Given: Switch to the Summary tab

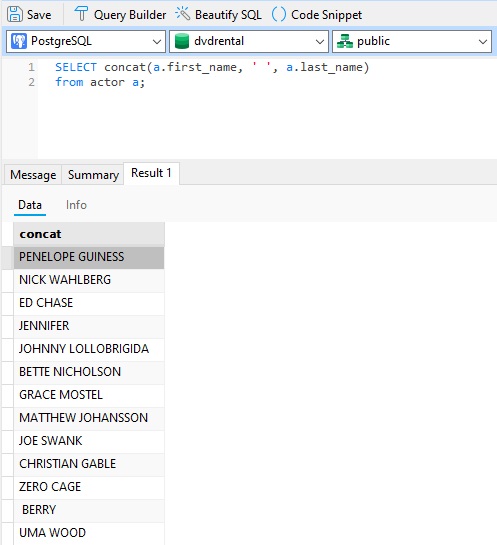Looking at the screenshot, I should 93,174.
